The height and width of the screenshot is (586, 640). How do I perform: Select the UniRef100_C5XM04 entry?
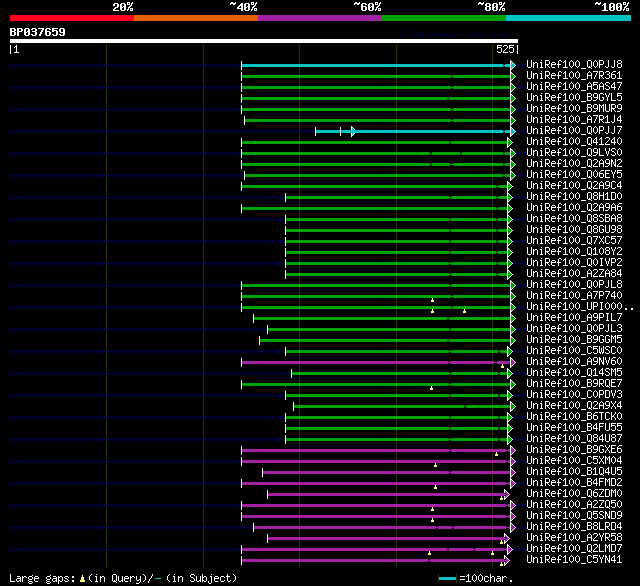click(x=574, y=461)
